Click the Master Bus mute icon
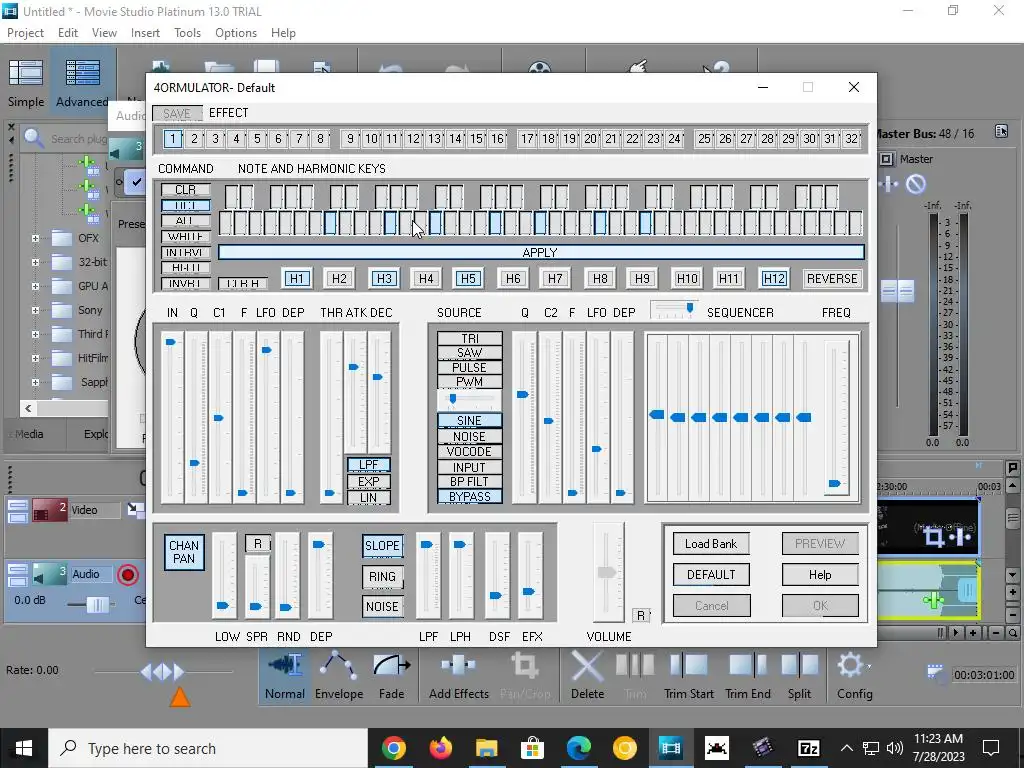The height and width of the screenshot is (768, 1024). click(916, 185)
